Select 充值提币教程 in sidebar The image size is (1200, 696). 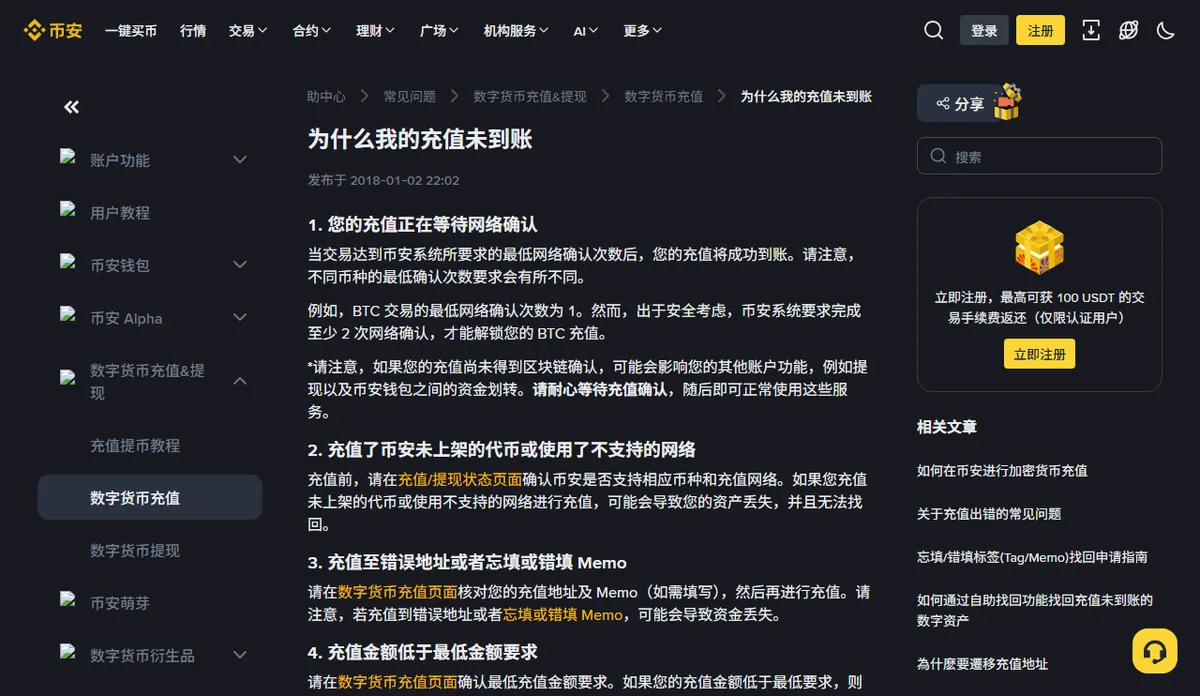point(135,446)
